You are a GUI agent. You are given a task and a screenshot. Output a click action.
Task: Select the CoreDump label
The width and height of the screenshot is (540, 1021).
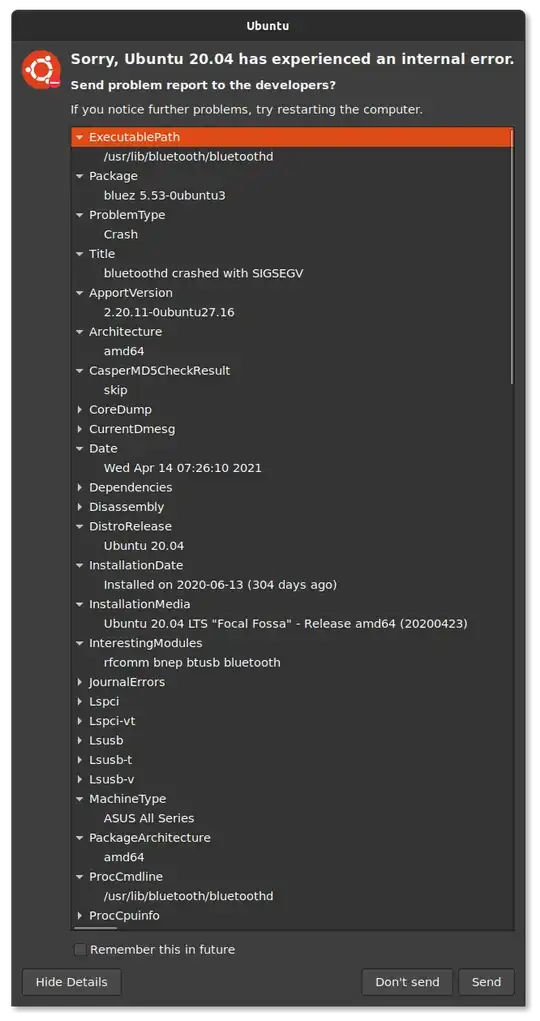121,410
